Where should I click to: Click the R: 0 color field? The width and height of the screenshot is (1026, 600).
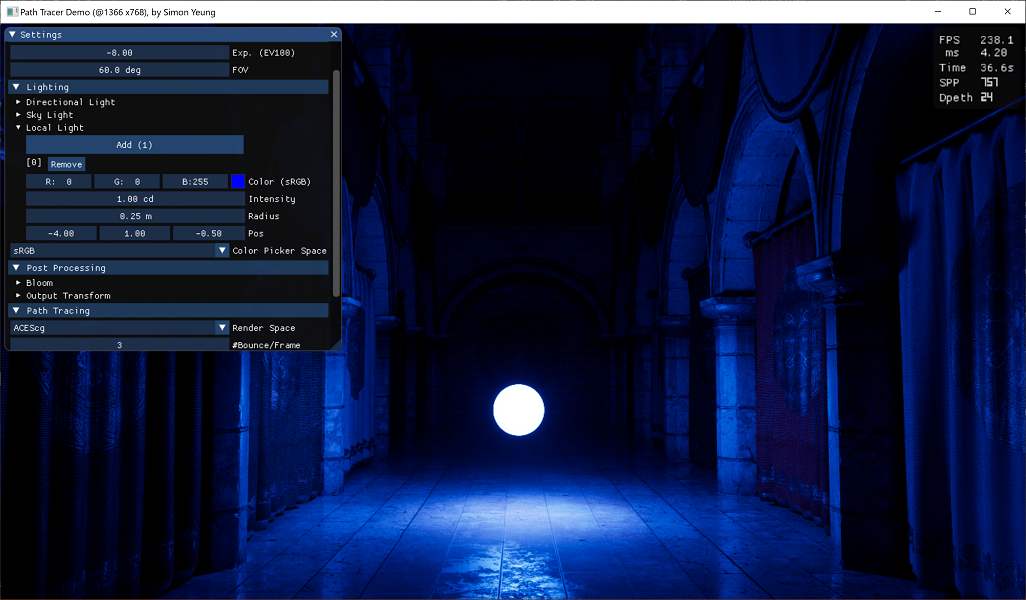click(x=58, y=181)
